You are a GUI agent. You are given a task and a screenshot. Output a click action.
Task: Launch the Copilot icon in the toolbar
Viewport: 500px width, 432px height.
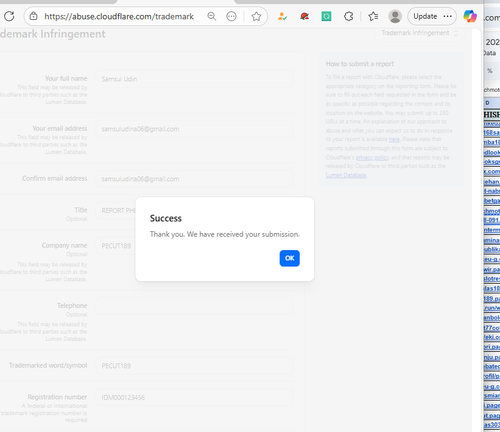tap(470, 16)
